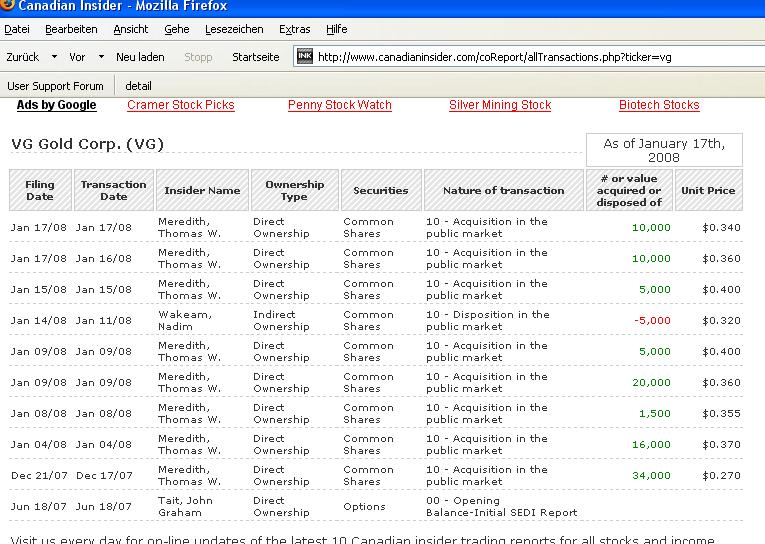Click the Dec 21/07 filing date
765x544 pixels.
click(40, 475)
